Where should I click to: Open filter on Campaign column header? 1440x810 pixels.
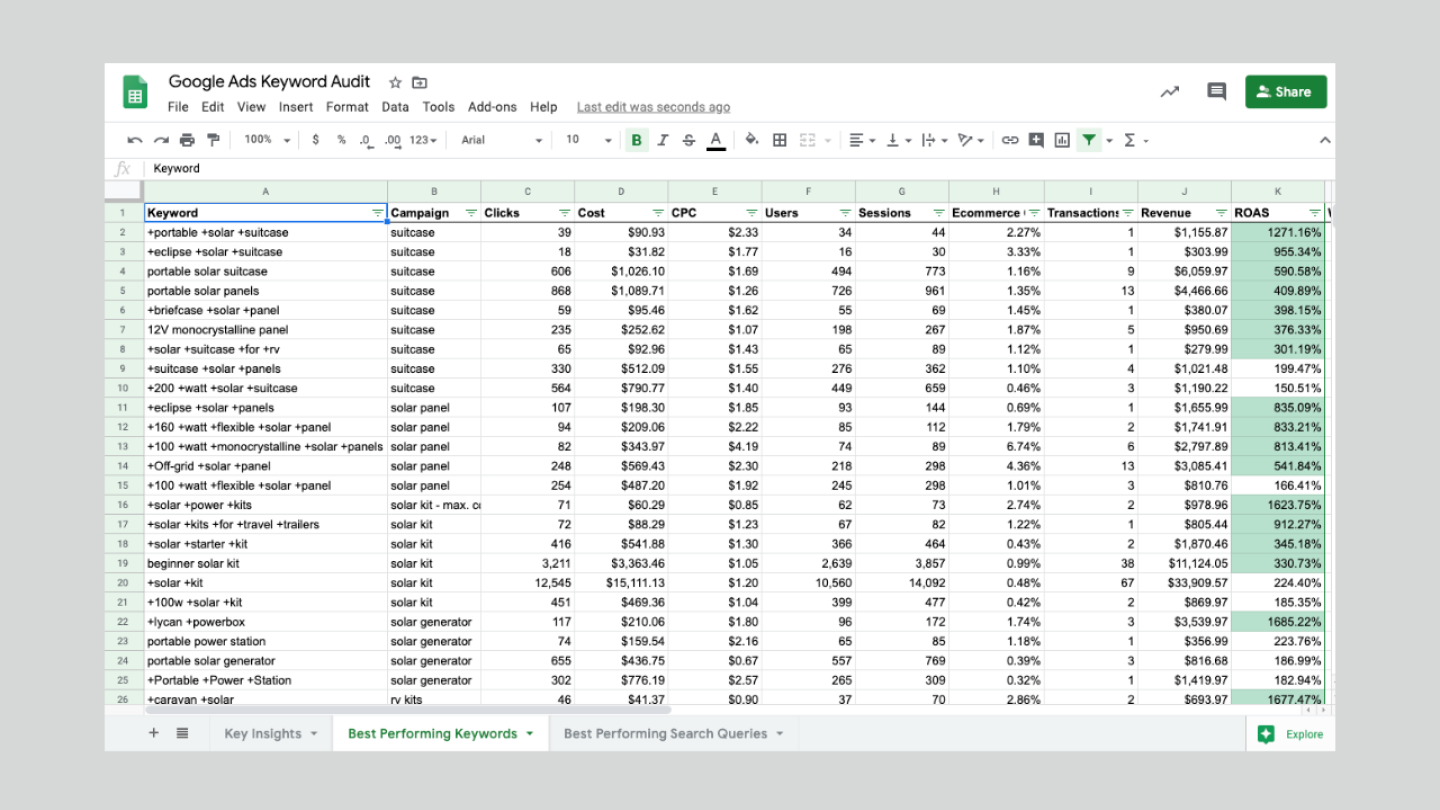click(x=470, y=213)
